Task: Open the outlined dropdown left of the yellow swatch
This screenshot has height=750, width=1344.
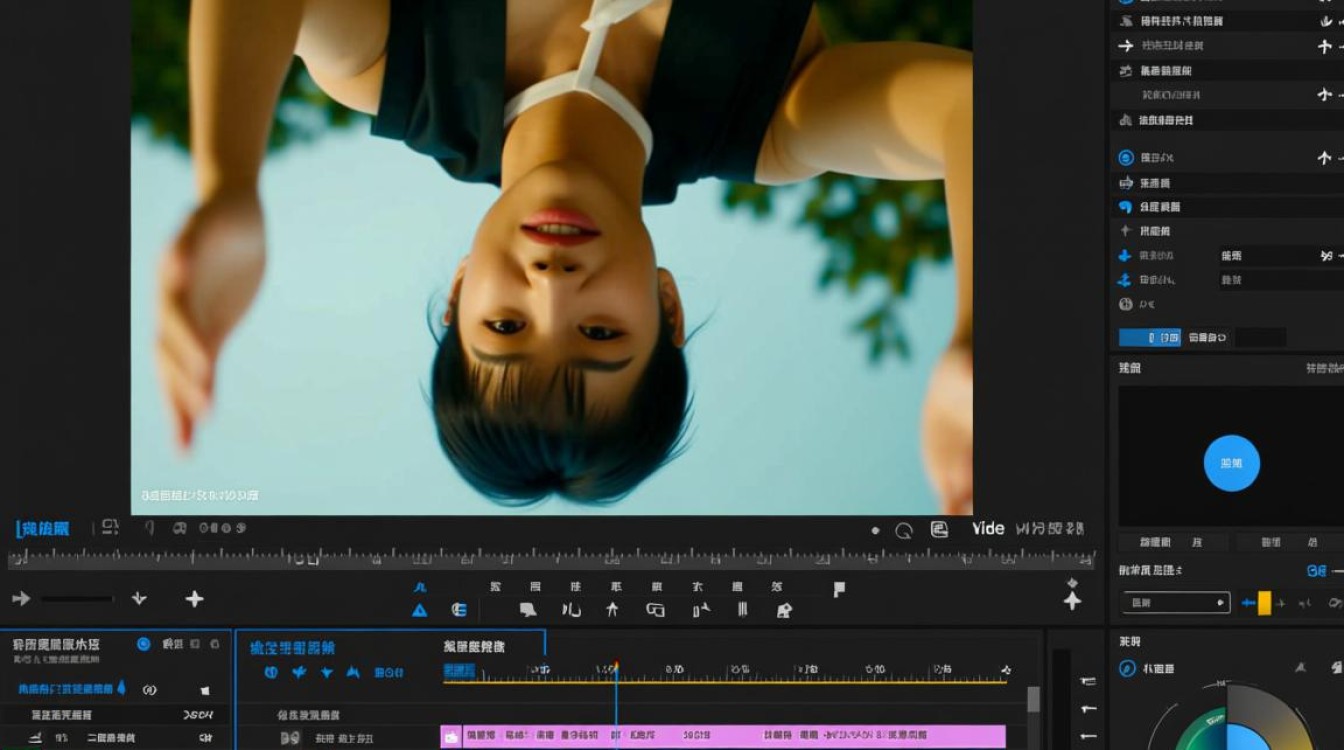Action: [x=1175, y=603]
